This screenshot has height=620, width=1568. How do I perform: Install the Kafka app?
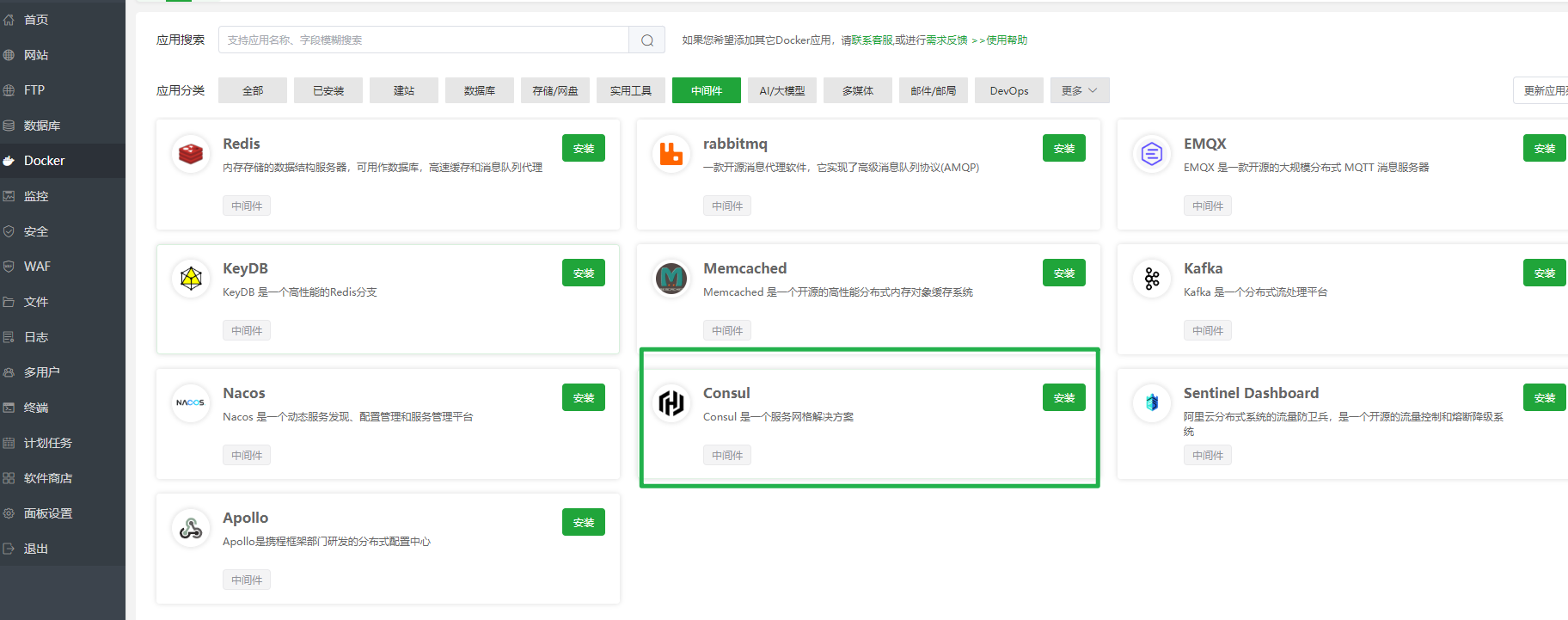coord(1545,273)
